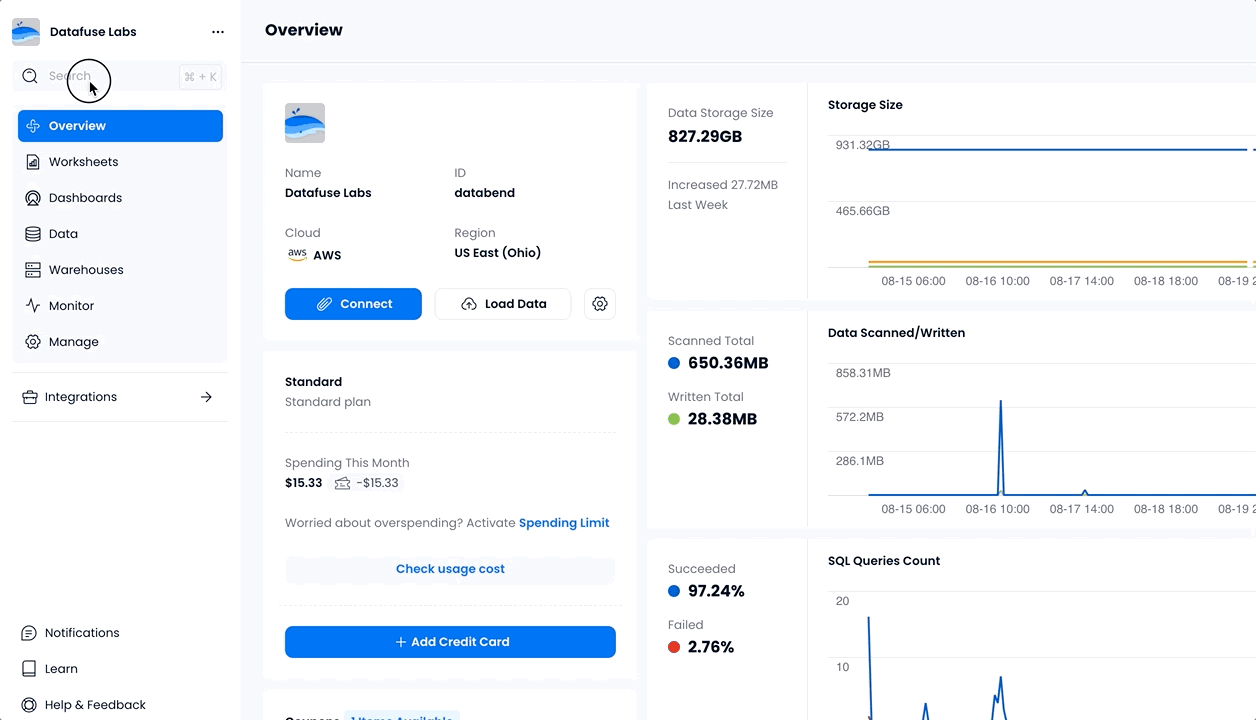1256x720 pixels.
Task: Click the SQL Queries Count chart title
Action: coord(884,561)
